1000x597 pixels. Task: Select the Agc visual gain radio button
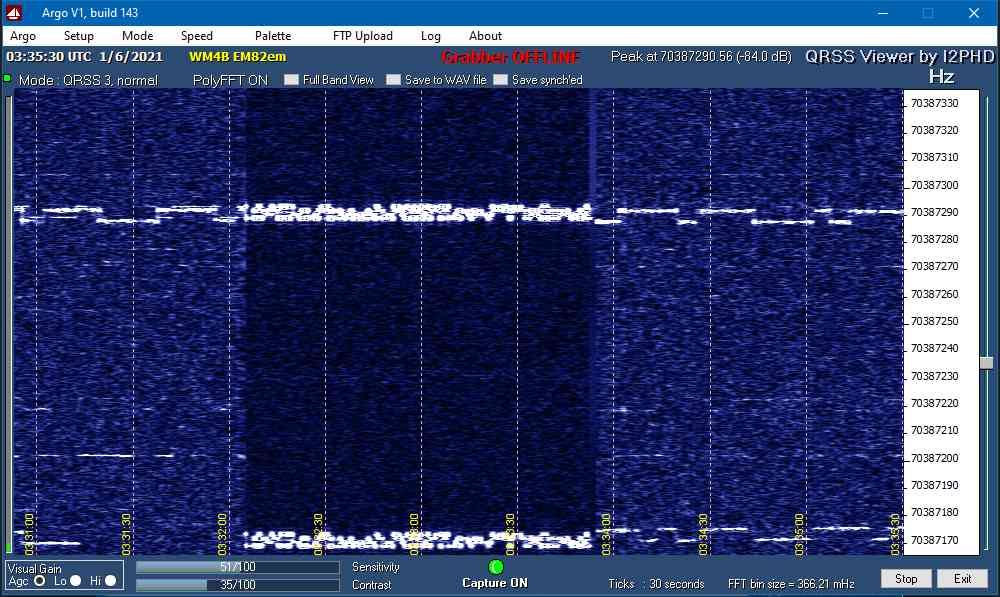pos(40,581)
